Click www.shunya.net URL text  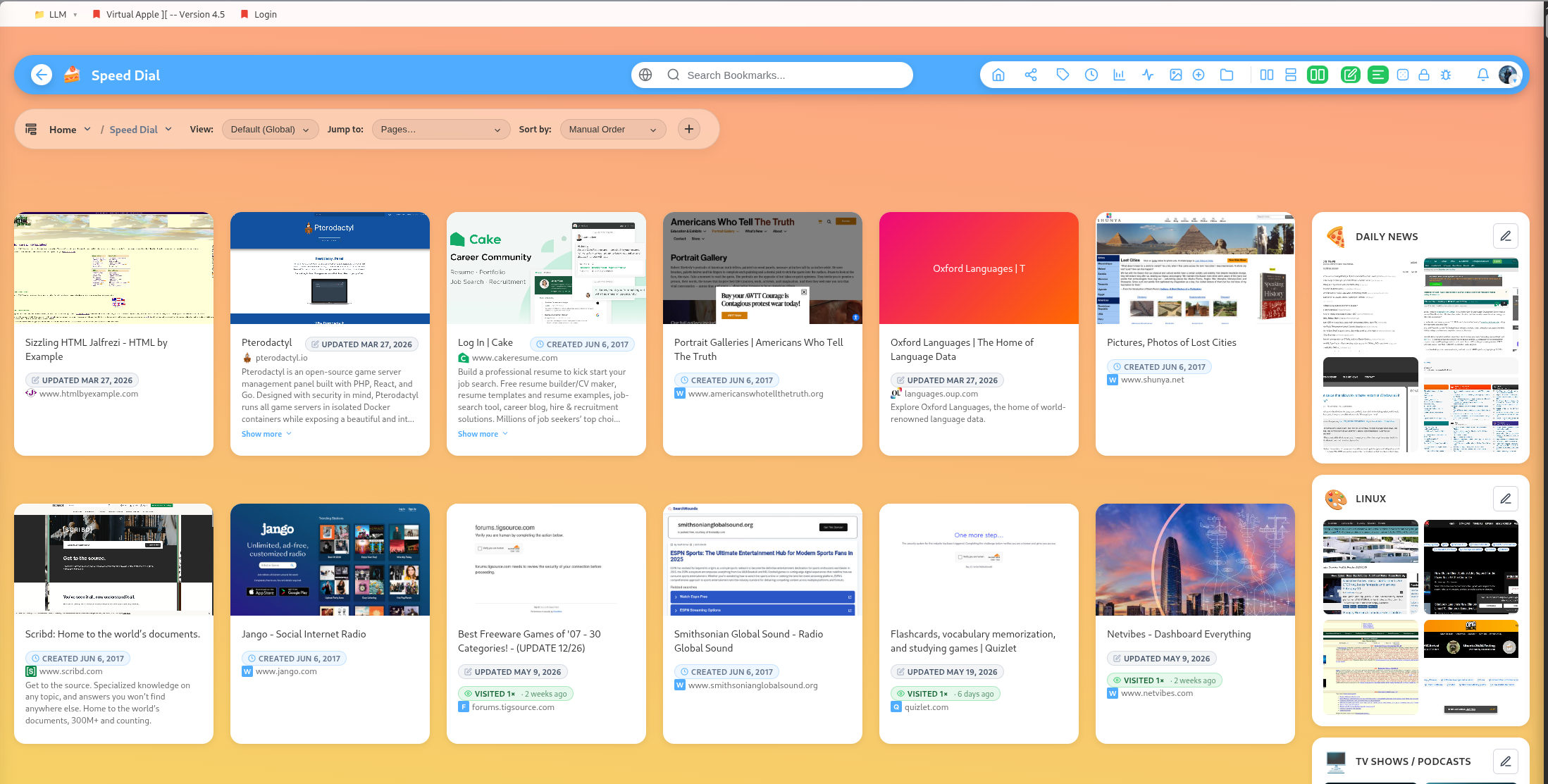pyautogui.click(x=1153, y=380)
